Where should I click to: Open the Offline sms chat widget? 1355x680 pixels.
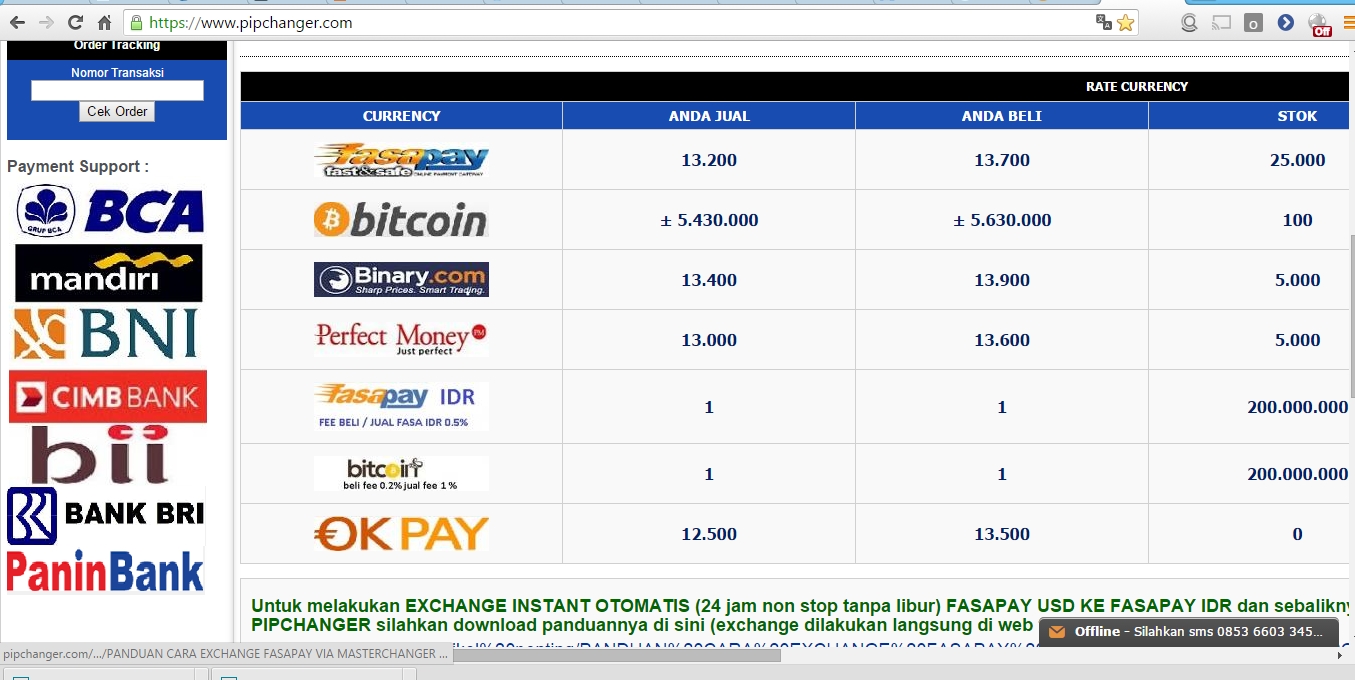pos(1189,632)
